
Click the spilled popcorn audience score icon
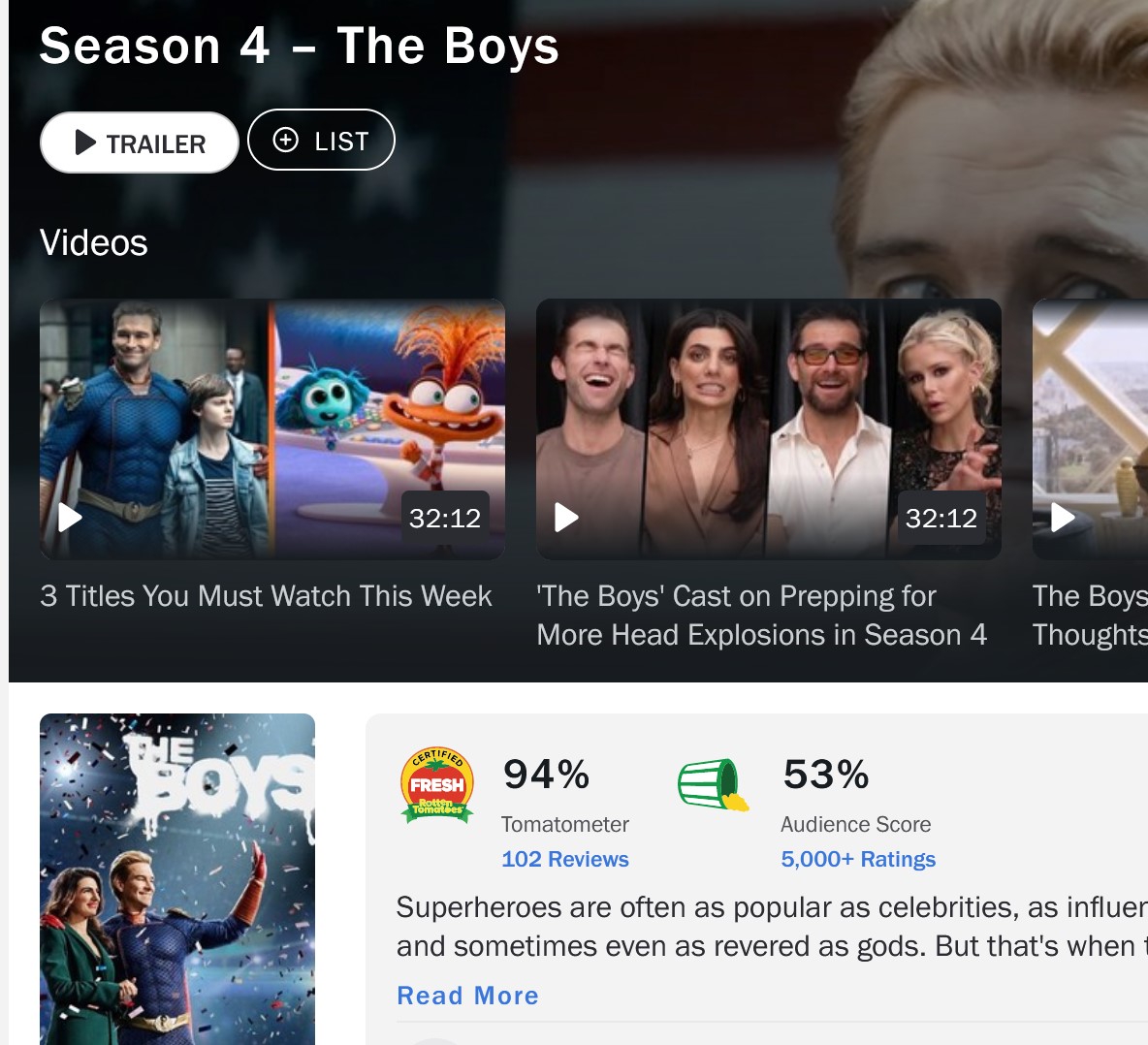click(713, 784)
